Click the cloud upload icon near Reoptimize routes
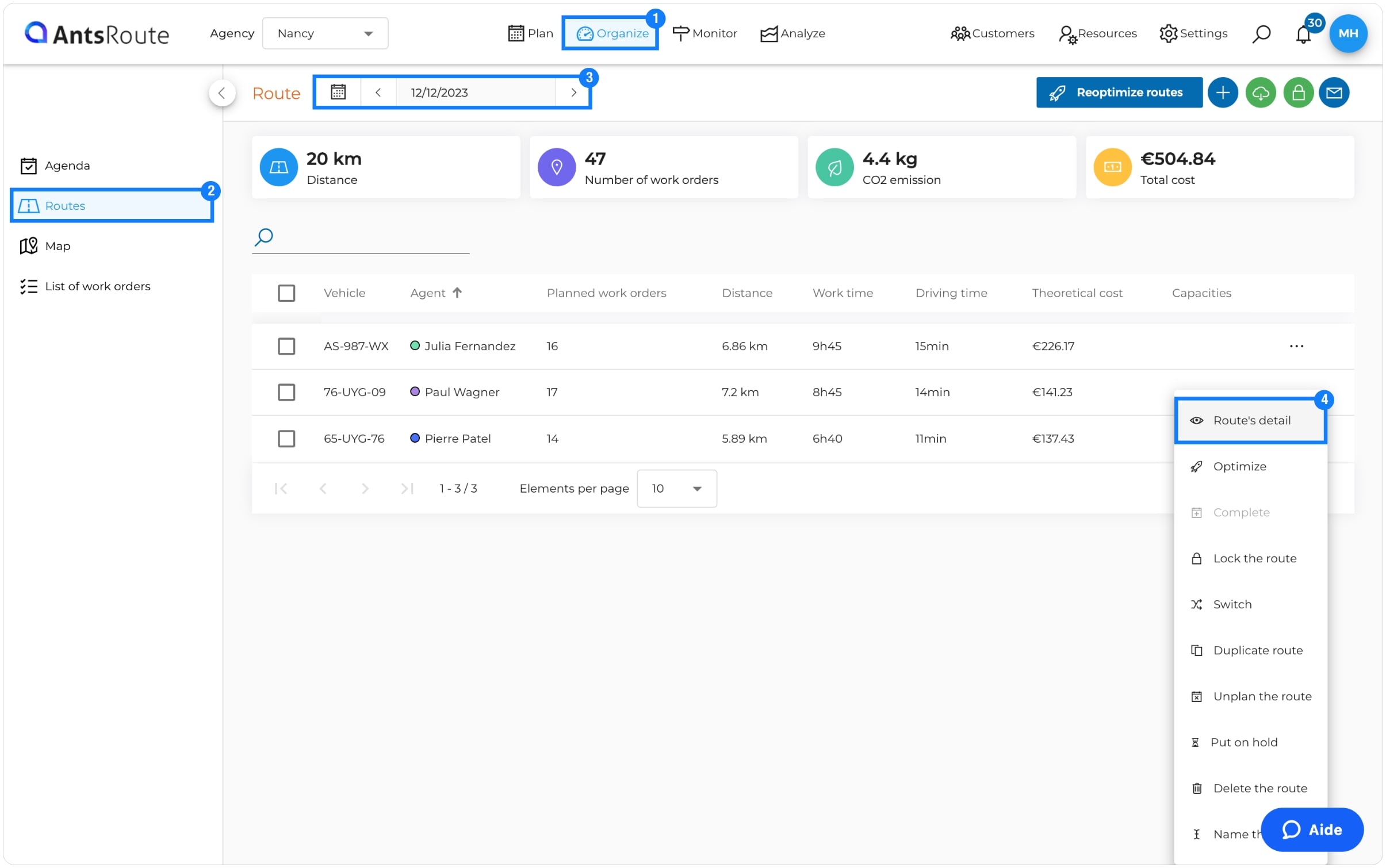 pos(1261,92)
